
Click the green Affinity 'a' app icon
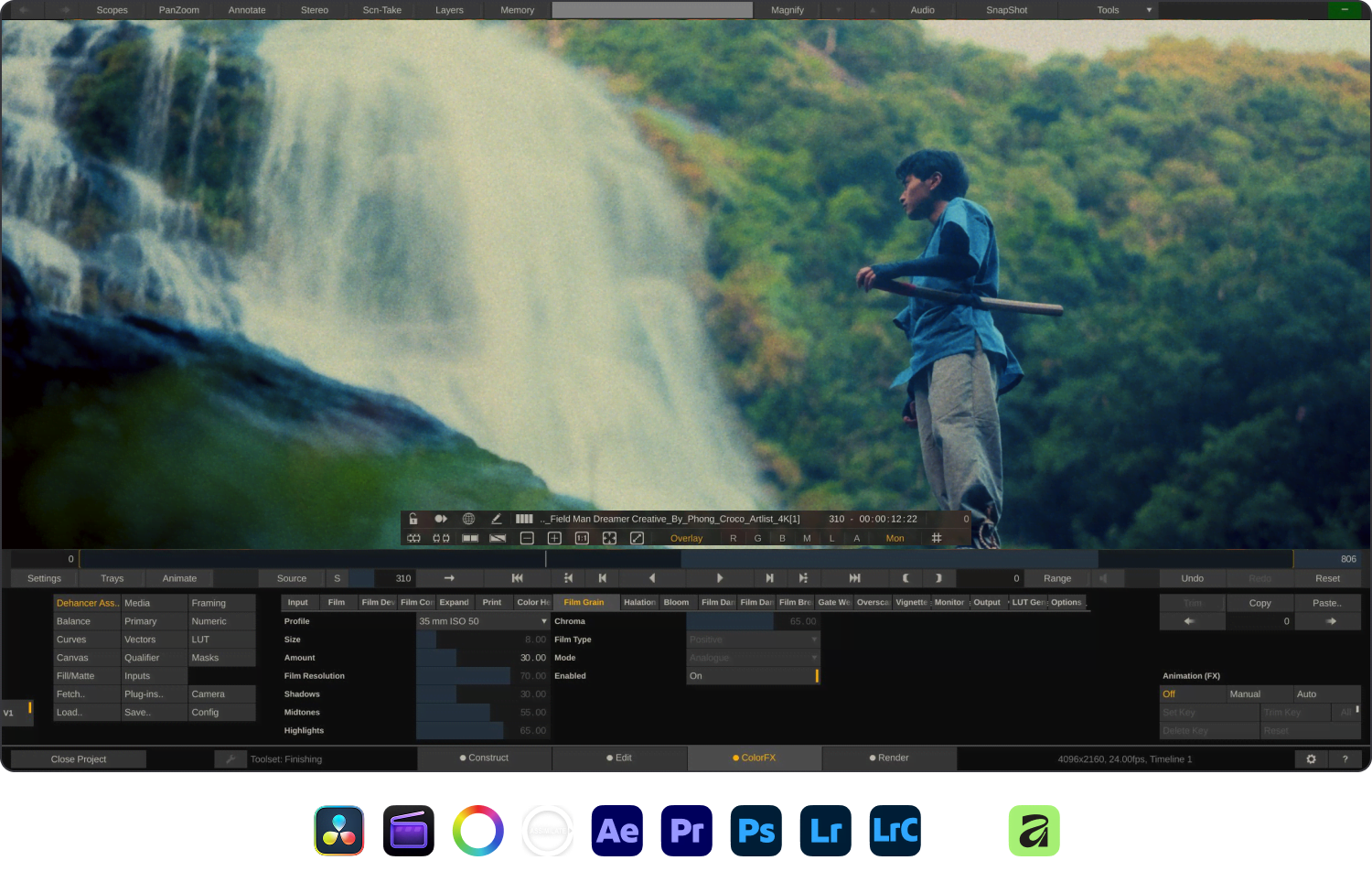click(1034, 831)
